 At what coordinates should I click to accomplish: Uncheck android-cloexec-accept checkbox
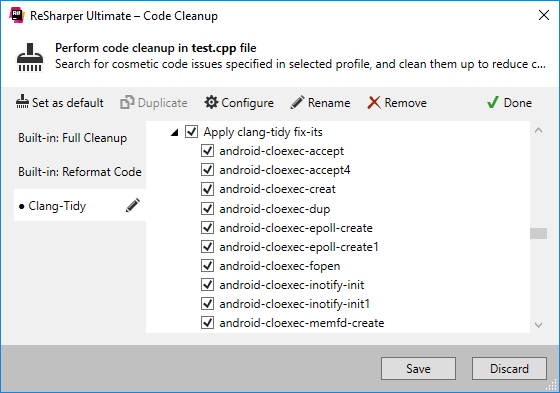click(x=207, y=151)
